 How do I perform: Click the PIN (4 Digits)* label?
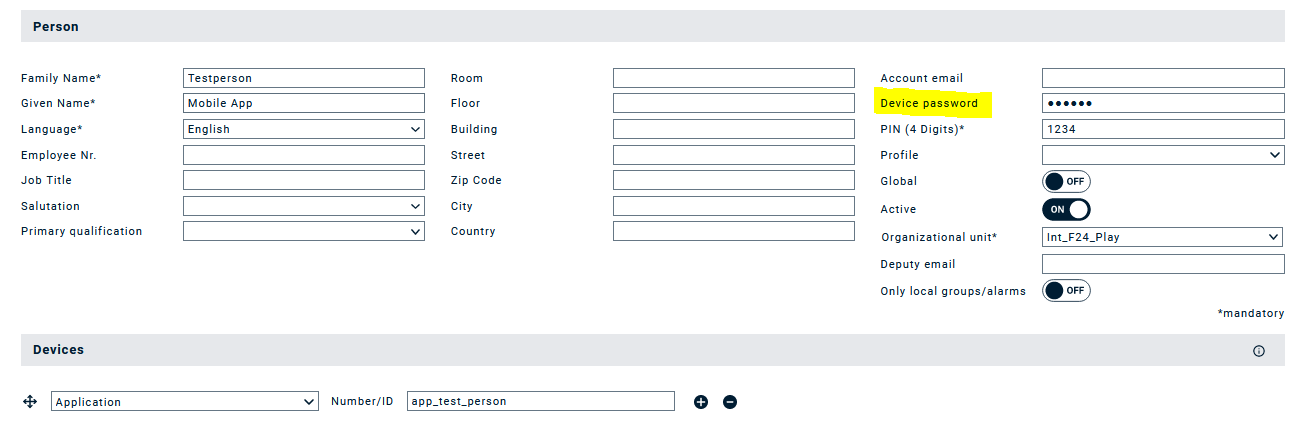point(922,129)
